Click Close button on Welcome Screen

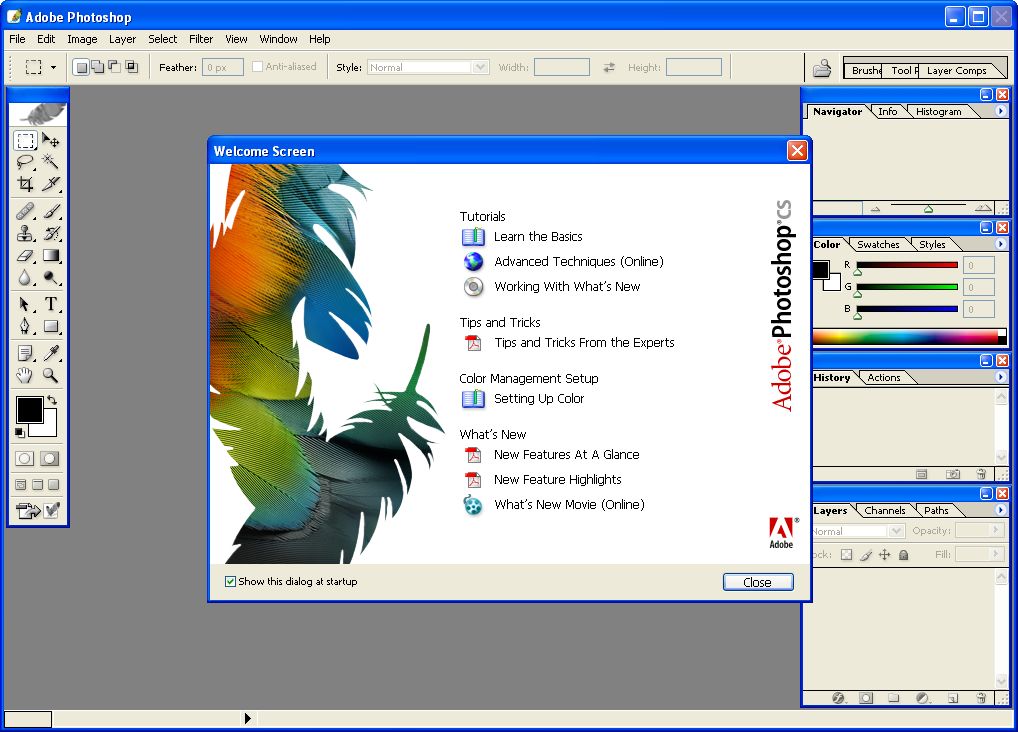point(757,582)
